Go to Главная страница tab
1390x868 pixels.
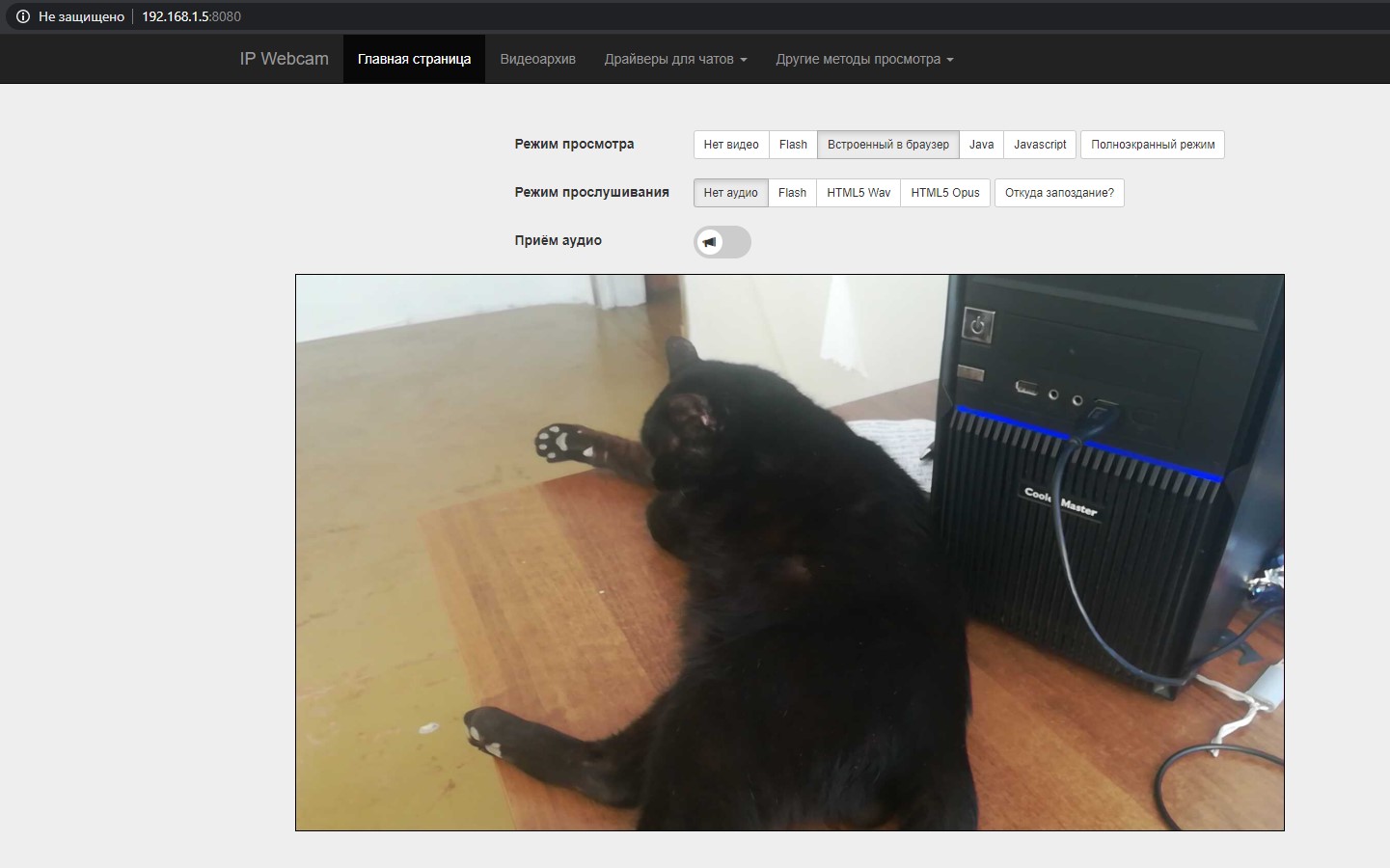click(414, 59)
